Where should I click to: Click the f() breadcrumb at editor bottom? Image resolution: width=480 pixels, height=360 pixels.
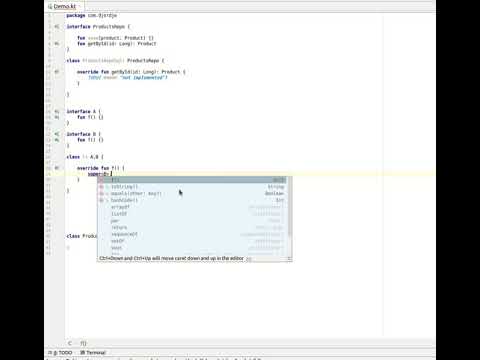click(x=83, y=343)
